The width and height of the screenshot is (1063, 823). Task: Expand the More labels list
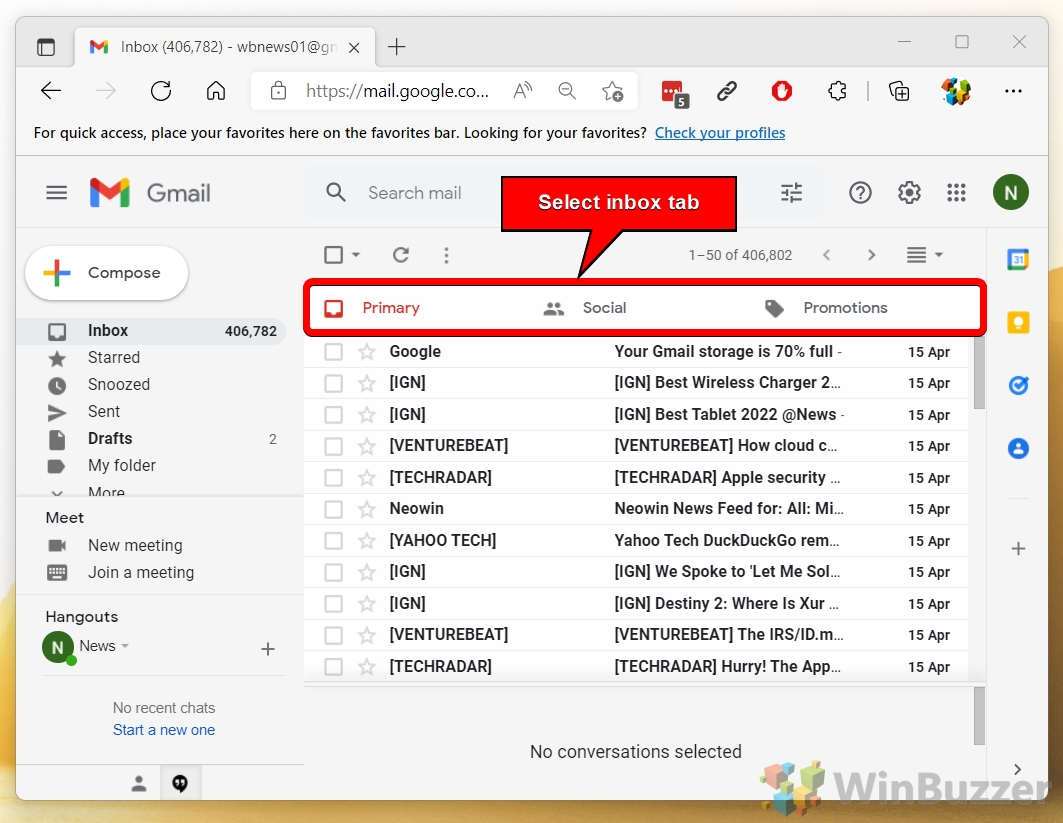(106, 491)
